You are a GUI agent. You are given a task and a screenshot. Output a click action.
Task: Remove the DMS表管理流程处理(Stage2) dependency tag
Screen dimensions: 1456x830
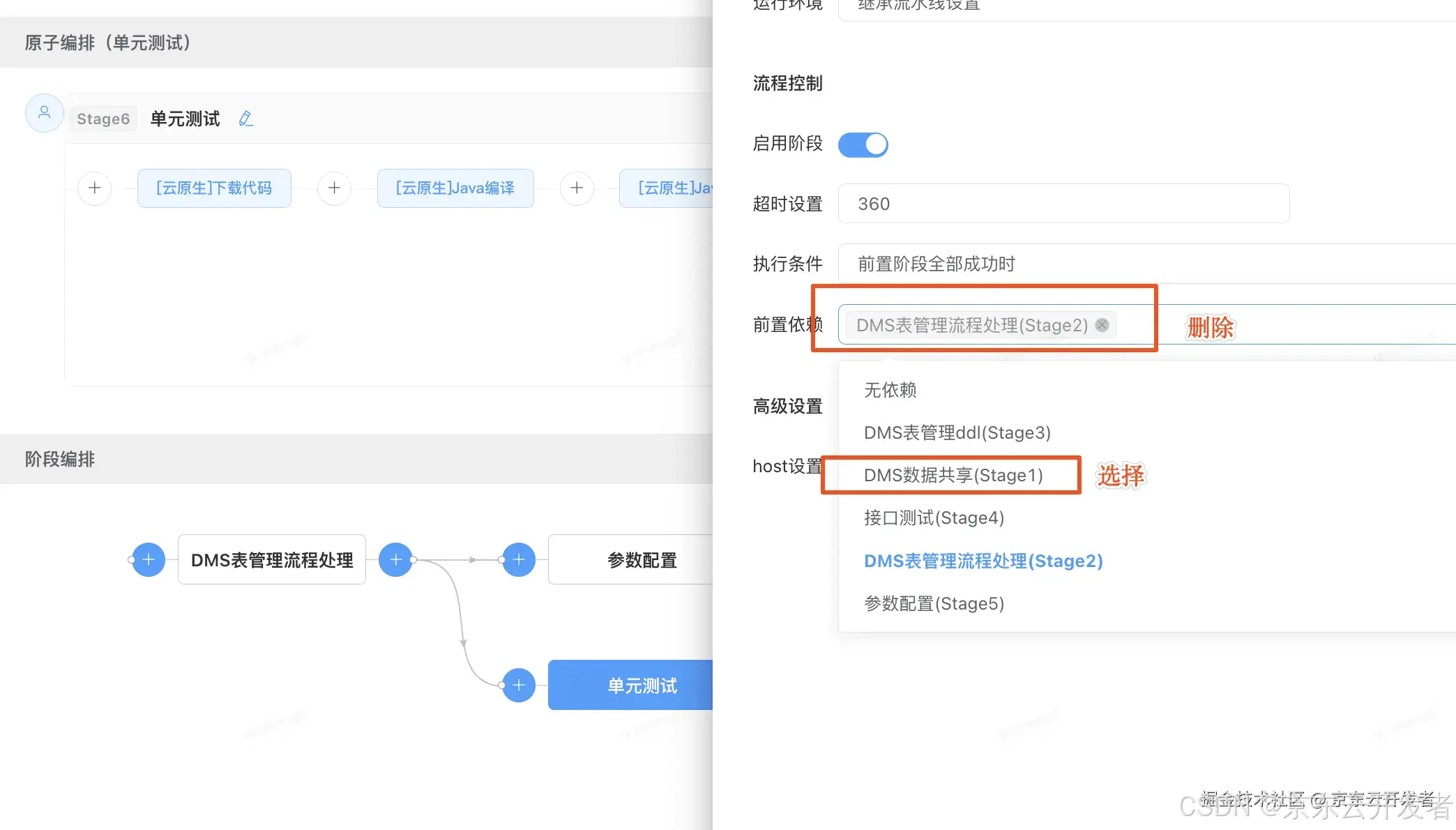(x=1102, y=325)
